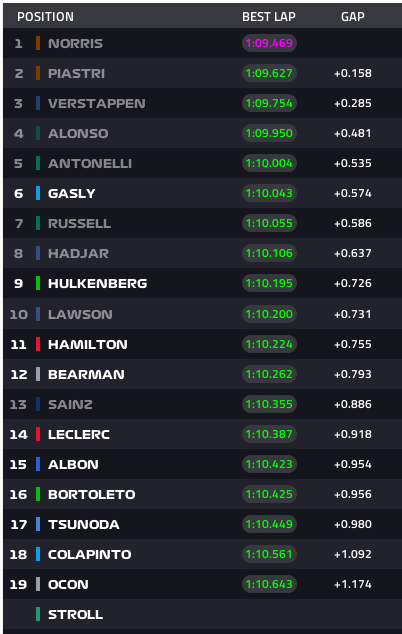Open the HULKENBERG driver entry
The height and width of the screenshot is (634, 402).
(97, 283)
